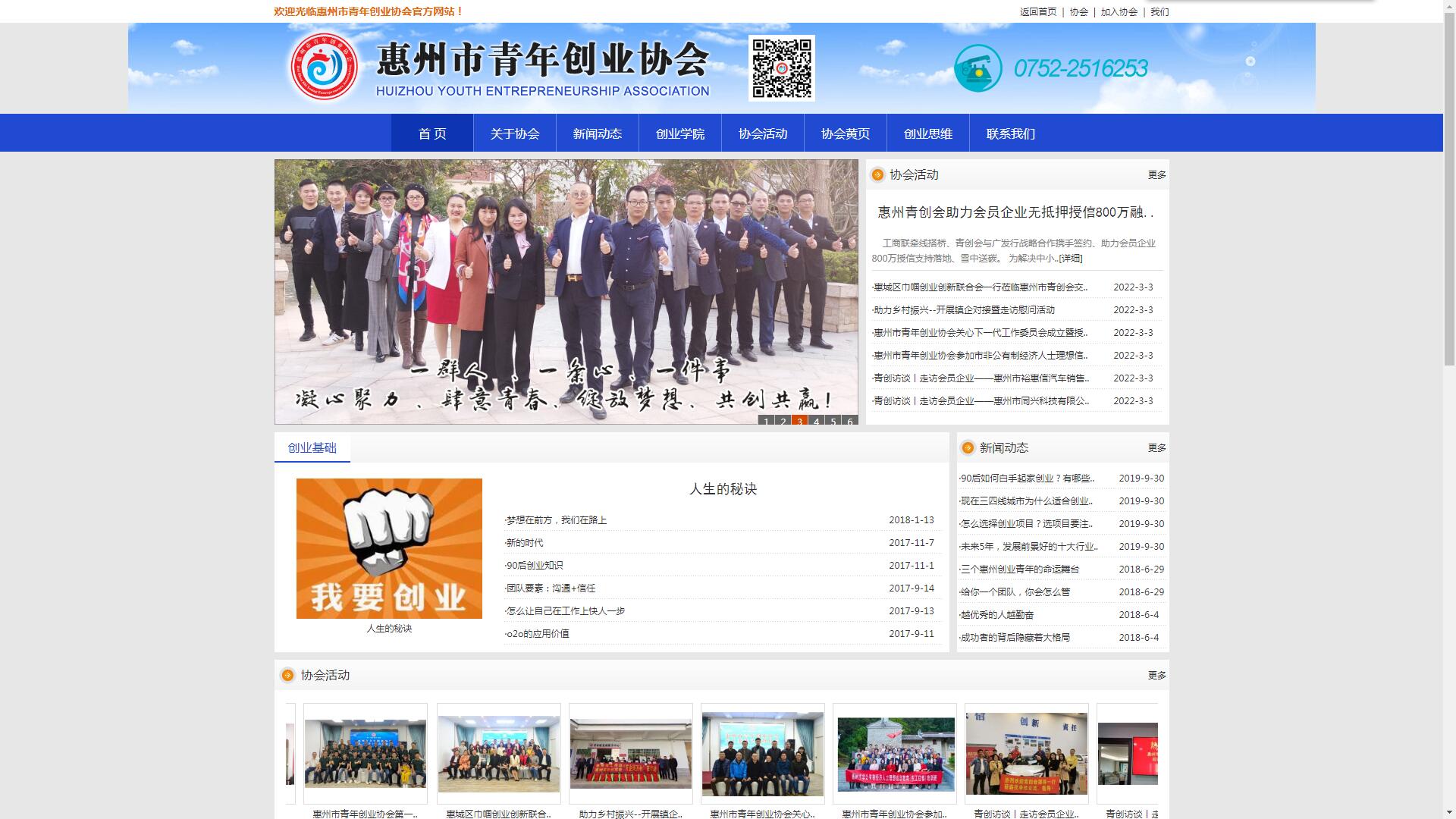The width and height of the screenshot is (1456, 819).
Task: Open article 梦想在前方，我们在路上
Action: coord(557,520)
